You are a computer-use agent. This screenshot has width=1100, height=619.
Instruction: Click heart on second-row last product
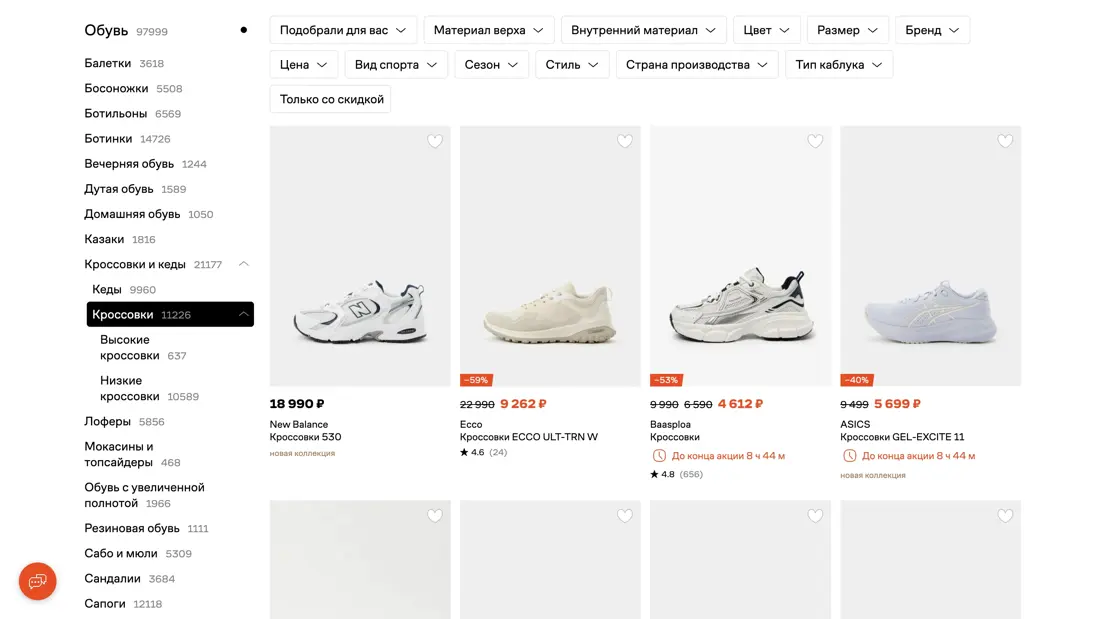pyautogui.click(x=1005, y=516)
